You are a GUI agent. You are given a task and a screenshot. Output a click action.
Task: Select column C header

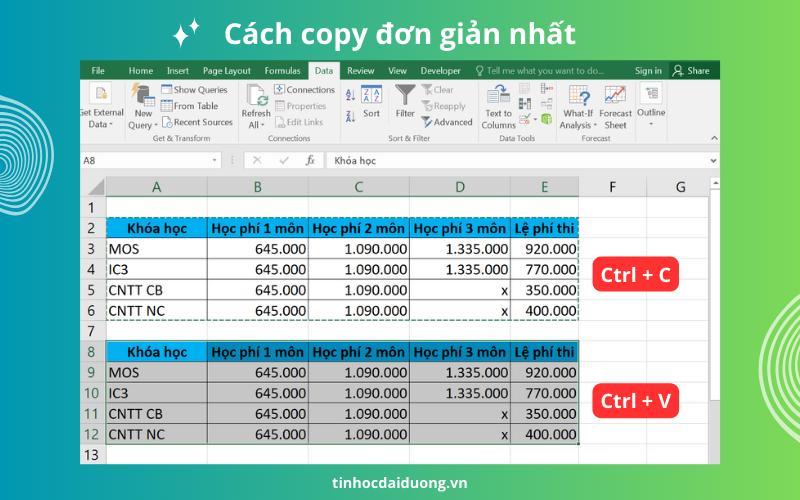click(x=359, y=187)
